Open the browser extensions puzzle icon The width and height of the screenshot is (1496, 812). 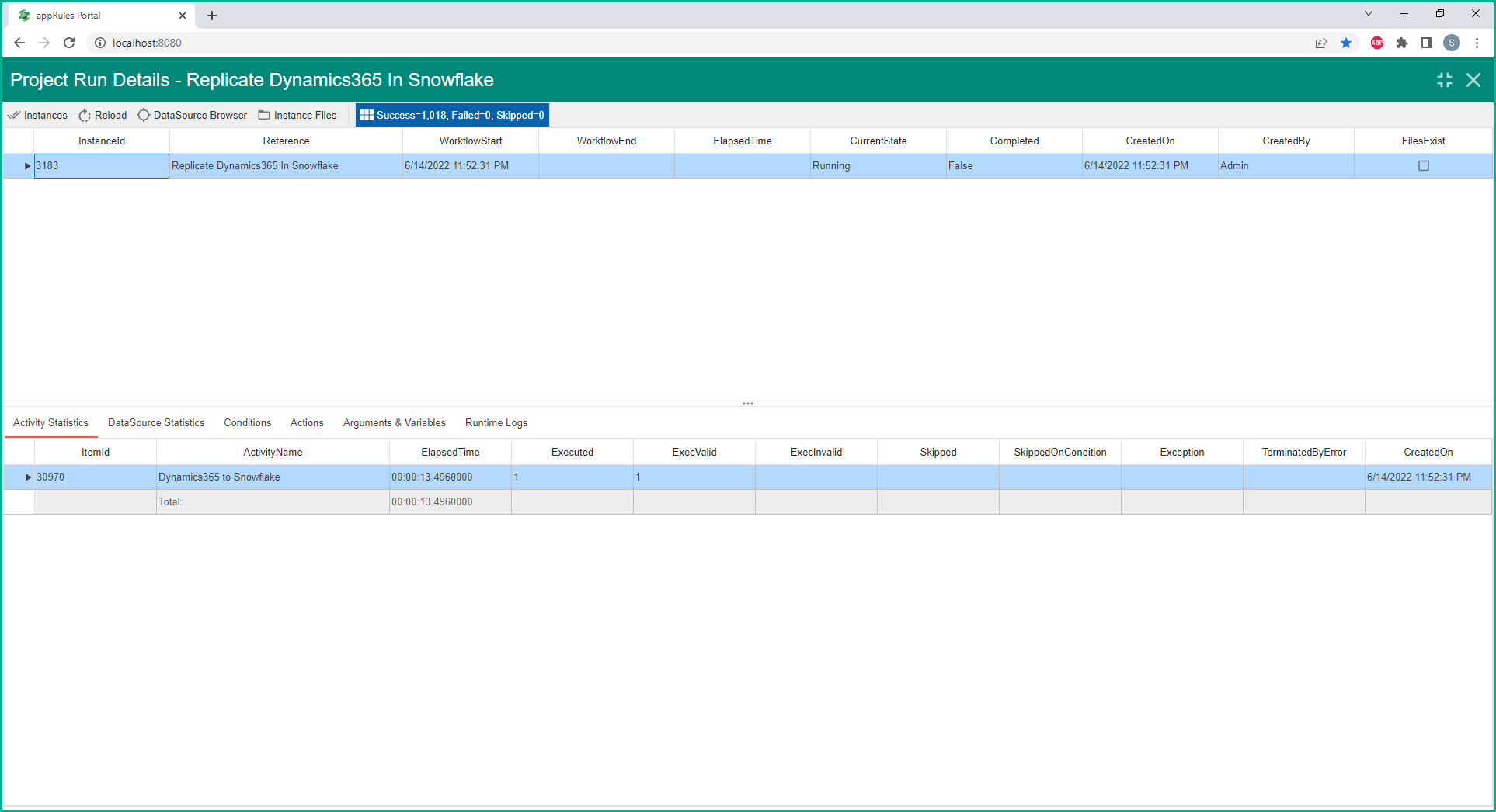(x=1401, y=43)
